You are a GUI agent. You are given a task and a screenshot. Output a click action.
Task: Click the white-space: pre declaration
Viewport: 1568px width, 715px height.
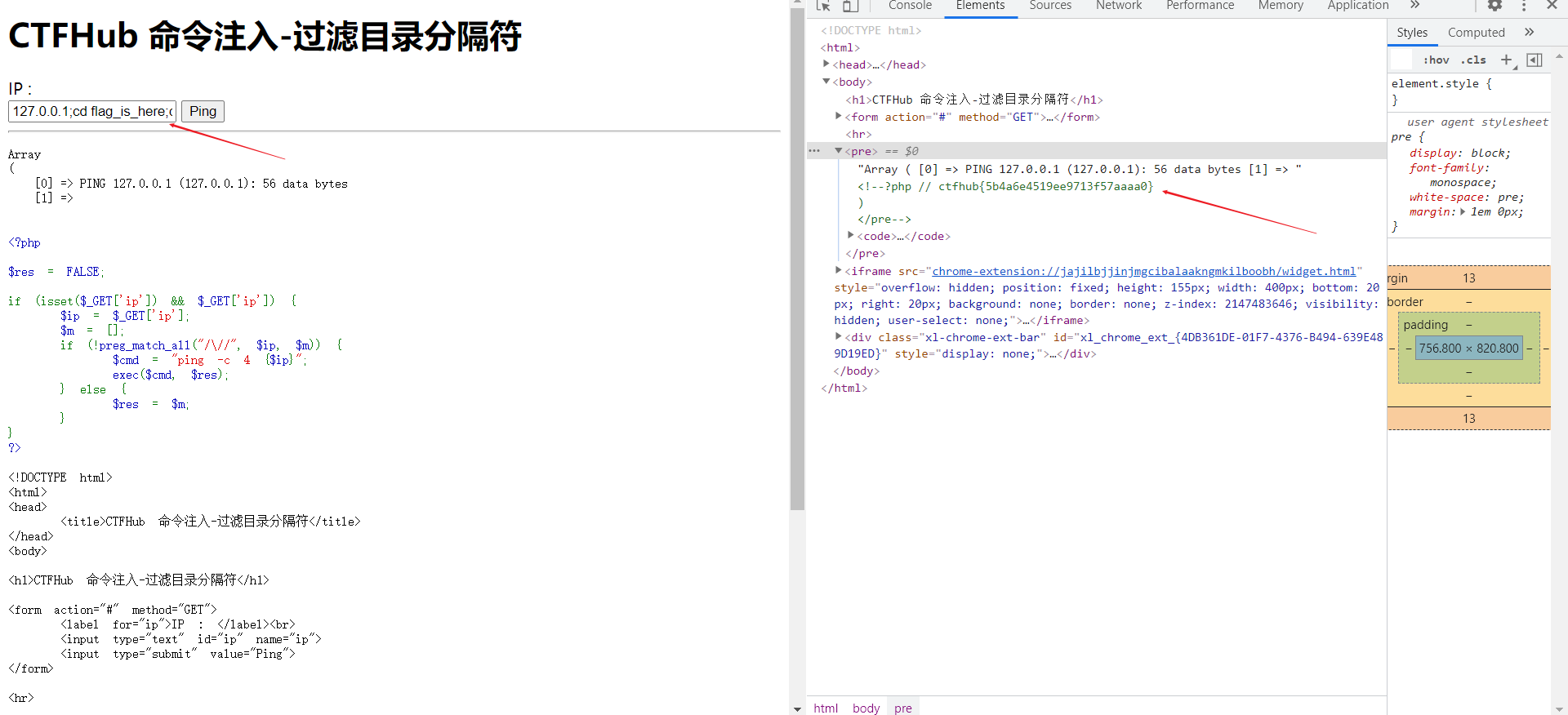click(1467, 197)
